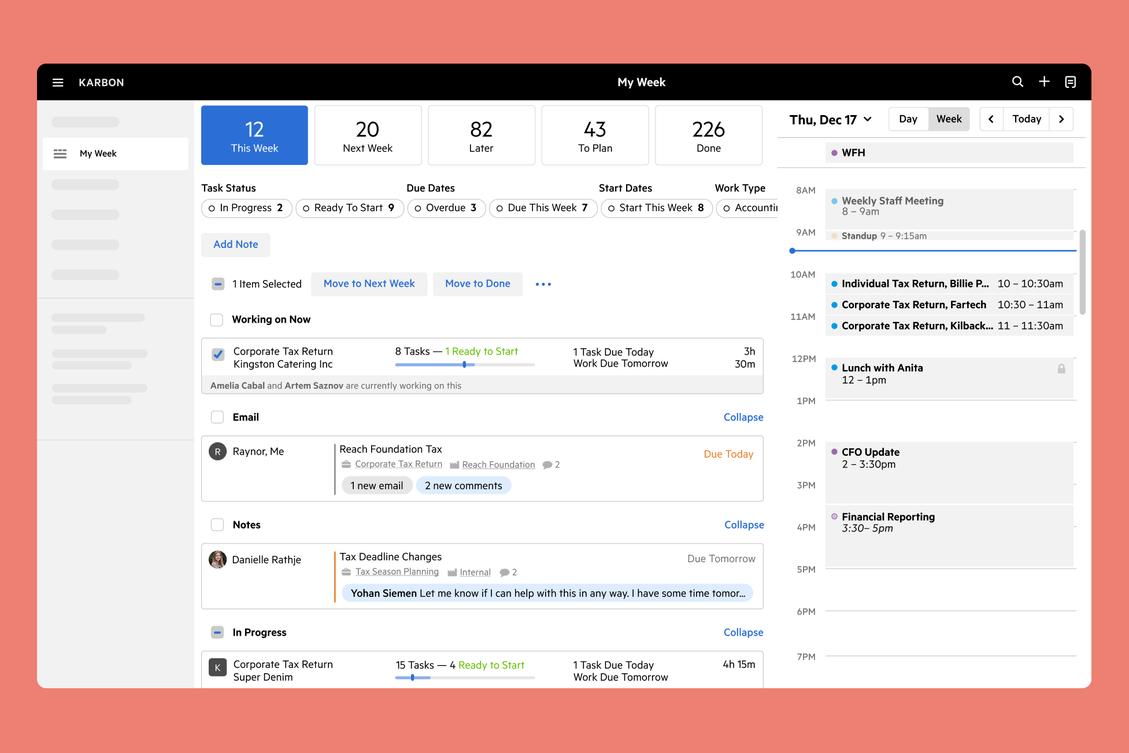Toggle the Due This Week 7 filter
Viewport: 1129px width, 753px height.
(x=543, y=208)
